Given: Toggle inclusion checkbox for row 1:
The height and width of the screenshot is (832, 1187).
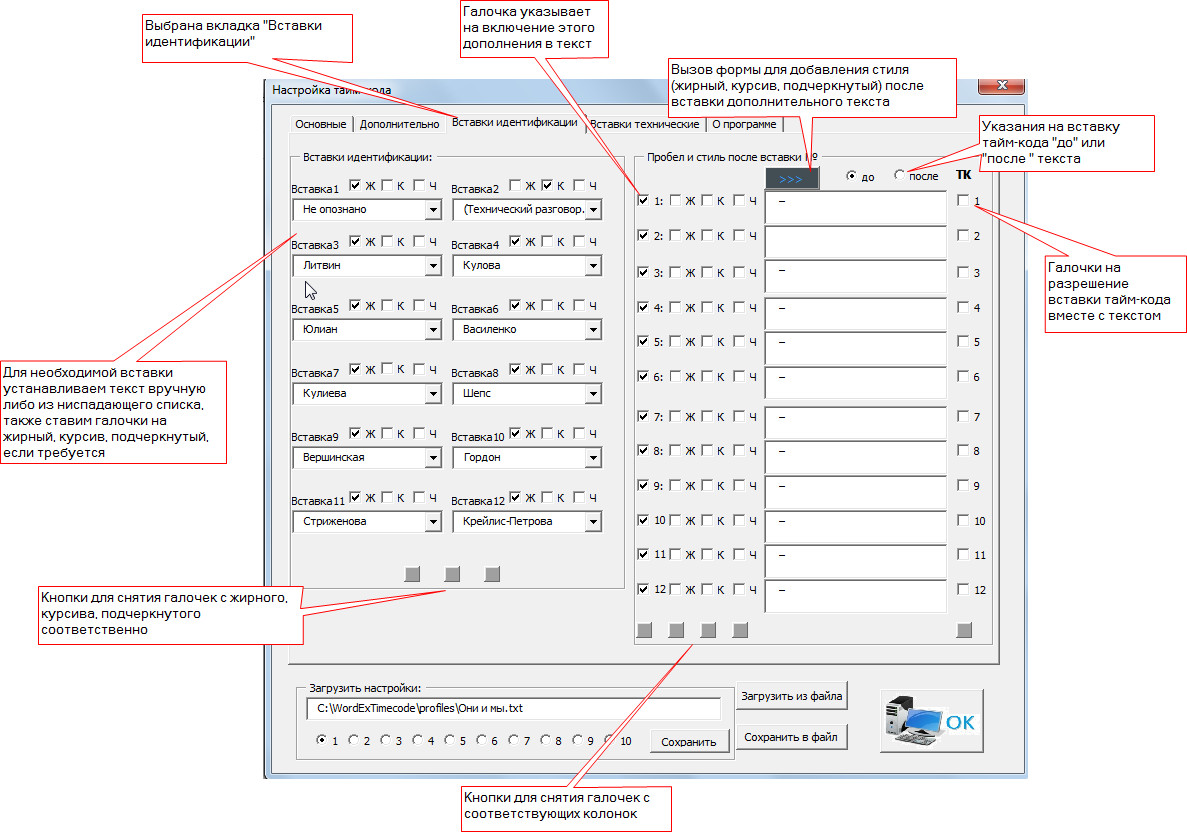Looking at the screenshot, I should coord(643,201).
